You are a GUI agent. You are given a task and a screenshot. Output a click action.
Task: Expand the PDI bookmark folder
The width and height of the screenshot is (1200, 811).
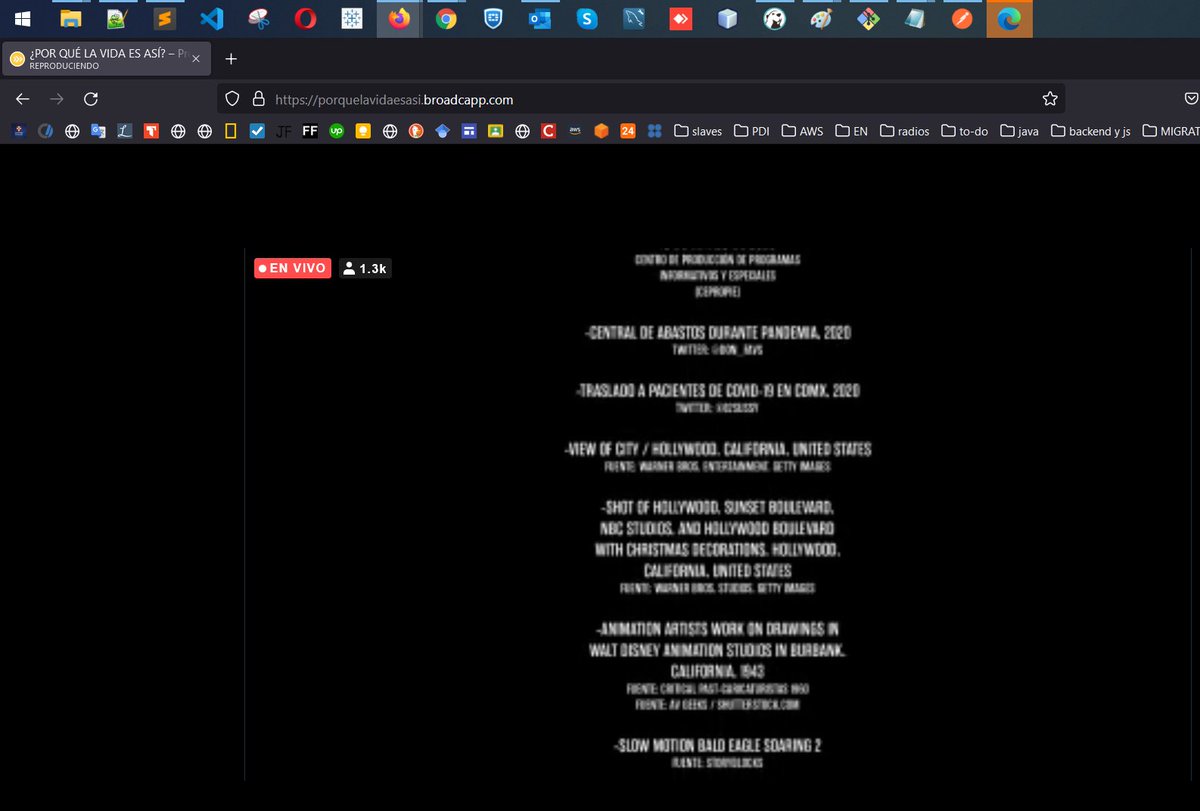[752, 131]
